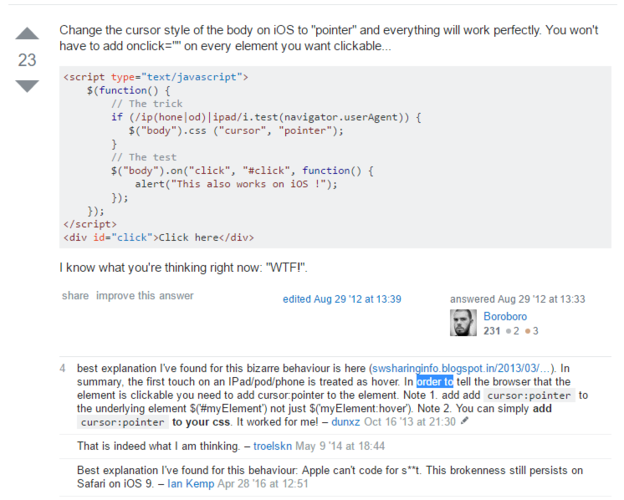This screenshot has height=500, width=624.
Task: Downvote the answer with the down arrow
Action: (x=27, y=86)
